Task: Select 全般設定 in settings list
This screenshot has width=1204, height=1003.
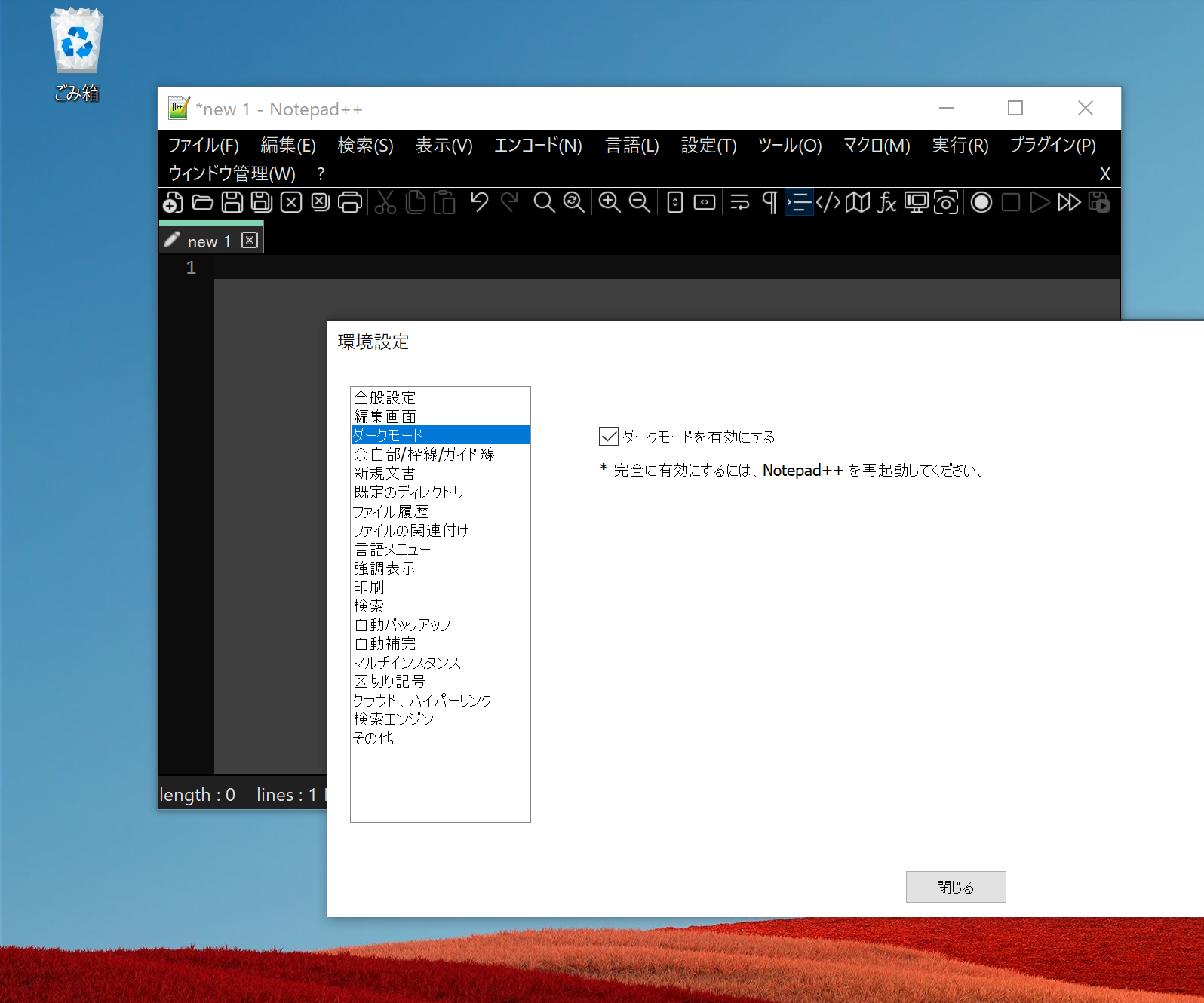Action: point(440,397)
